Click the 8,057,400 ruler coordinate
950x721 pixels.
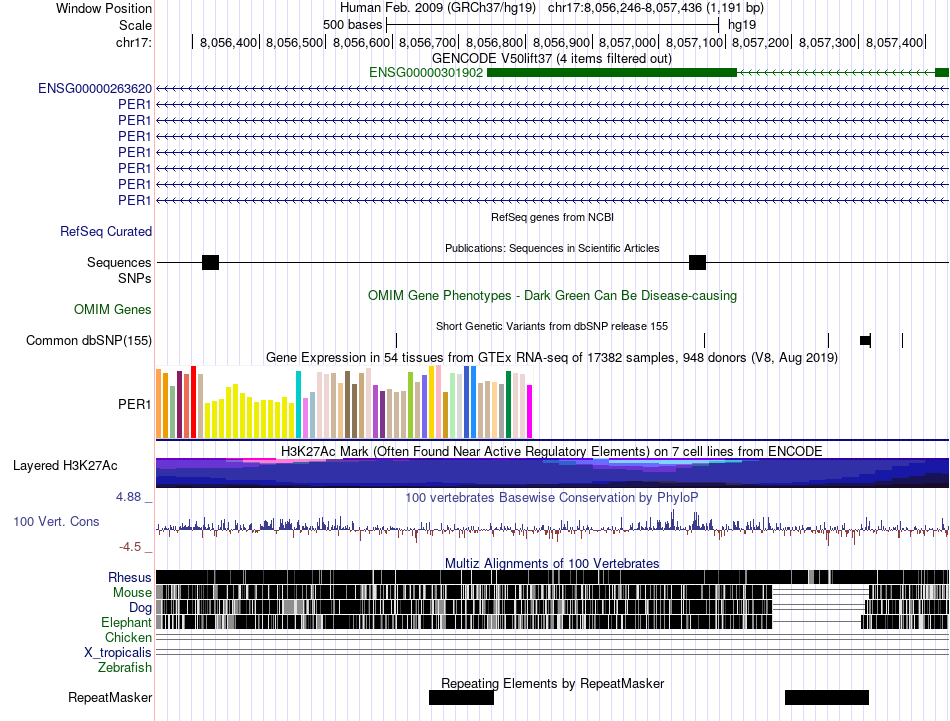tap(894, 42)
